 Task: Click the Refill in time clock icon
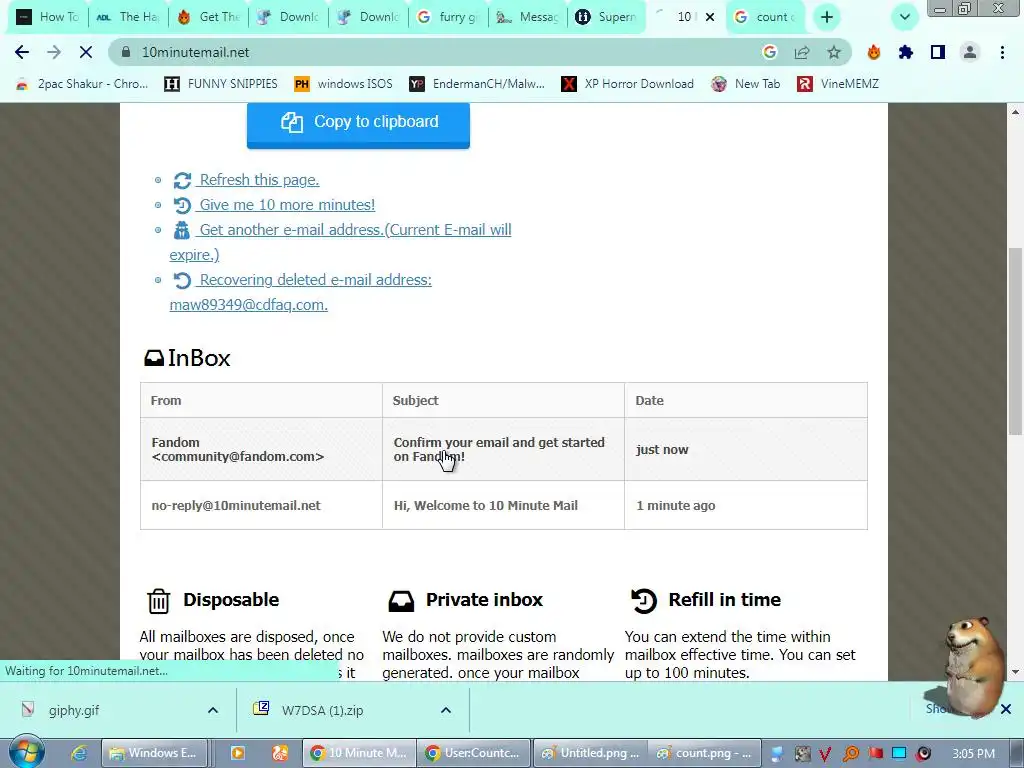coord(643,600)
